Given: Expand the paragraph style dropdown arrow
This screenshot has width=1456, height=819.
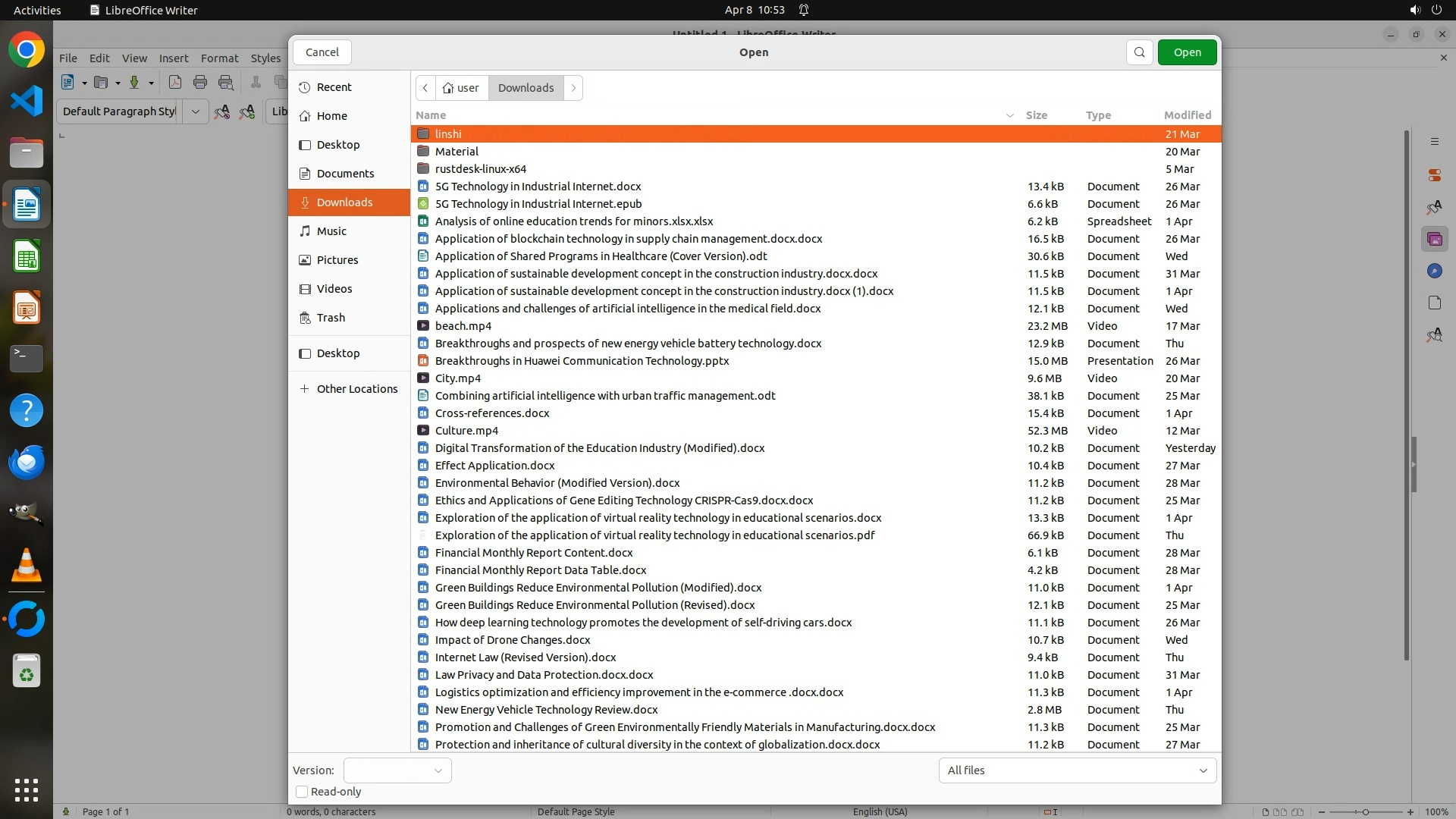Looking at the screenshot, I should pyautogui.click(x=195, y=111).
